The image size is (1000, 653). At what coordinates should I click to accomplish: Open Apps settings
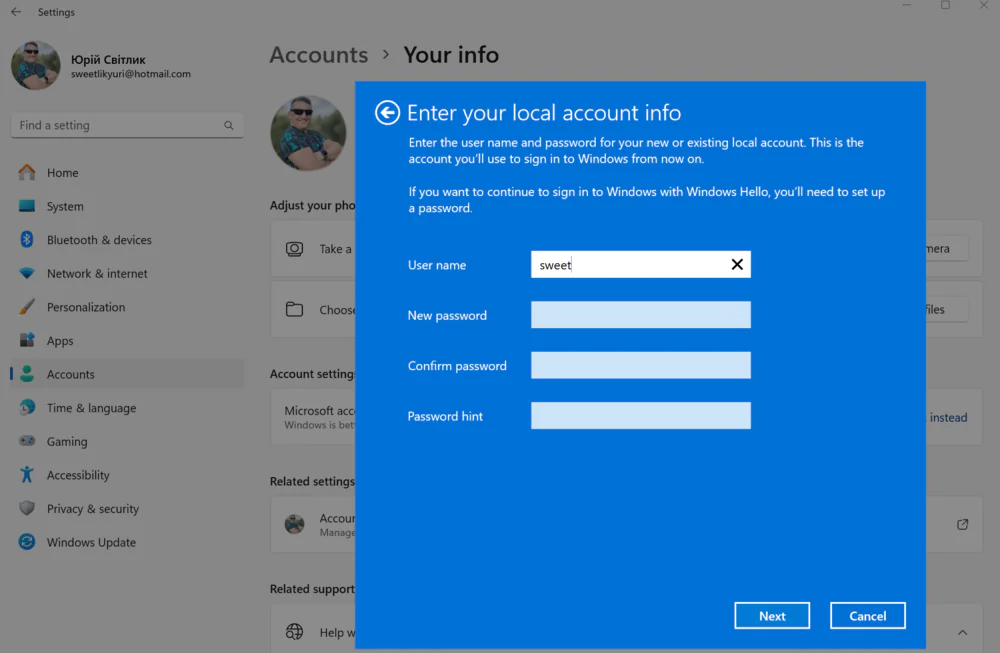(x=127, y=341)
